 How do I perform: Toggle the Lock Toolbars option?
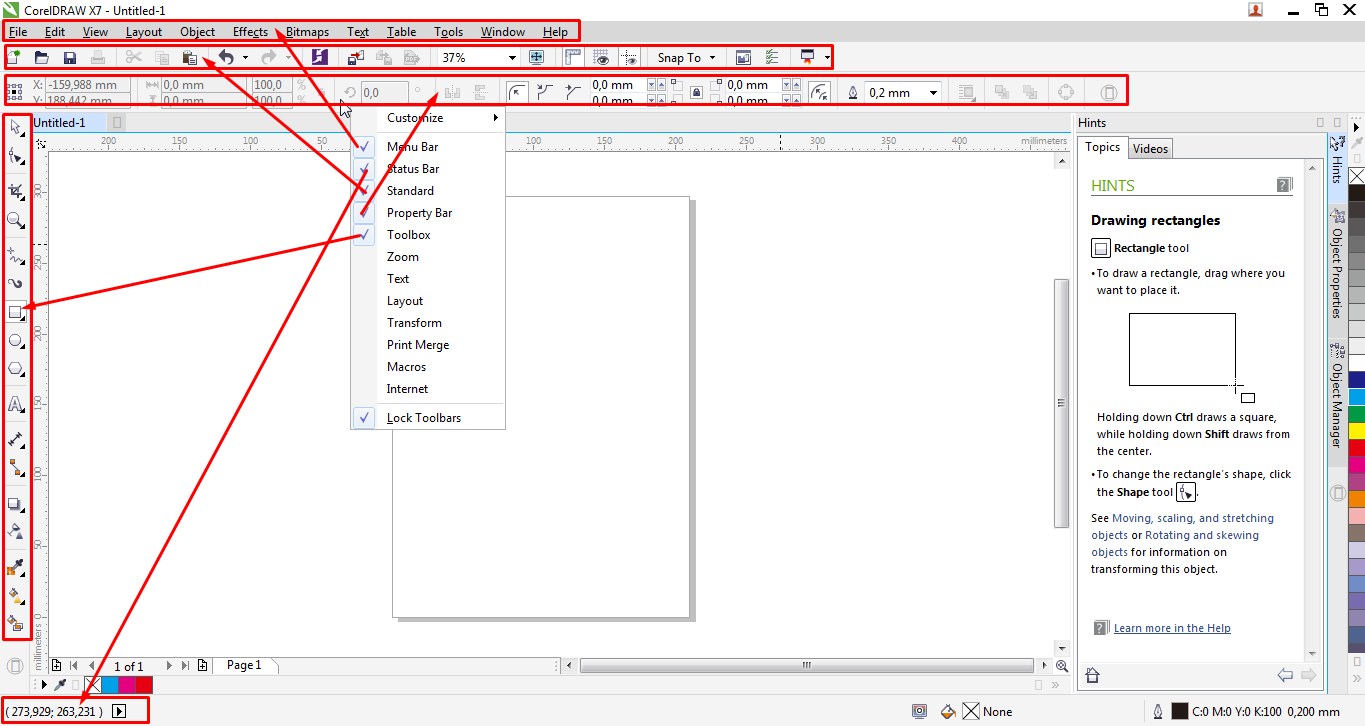coord(423,417)
